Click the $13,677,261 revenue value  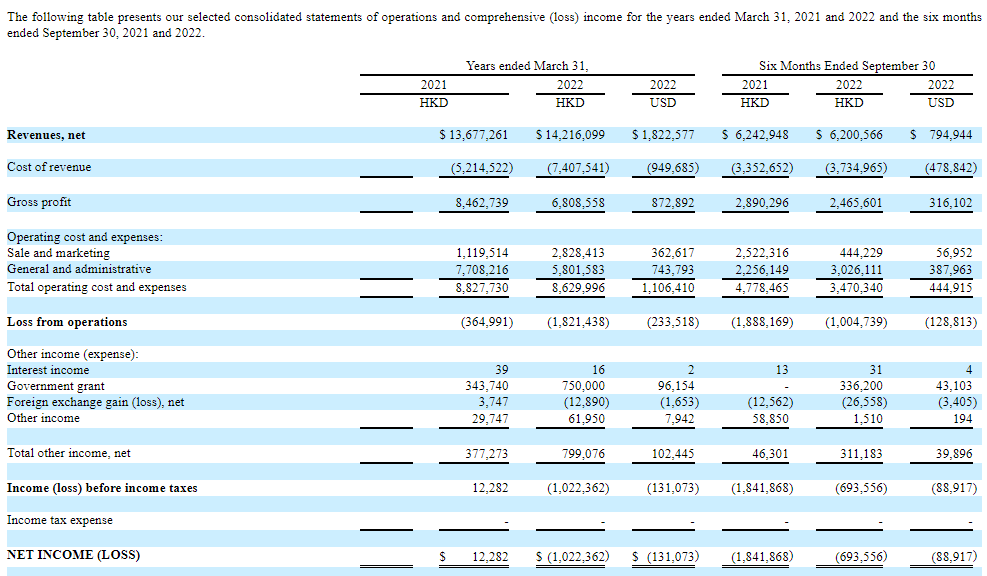click(x=473, y=135)
